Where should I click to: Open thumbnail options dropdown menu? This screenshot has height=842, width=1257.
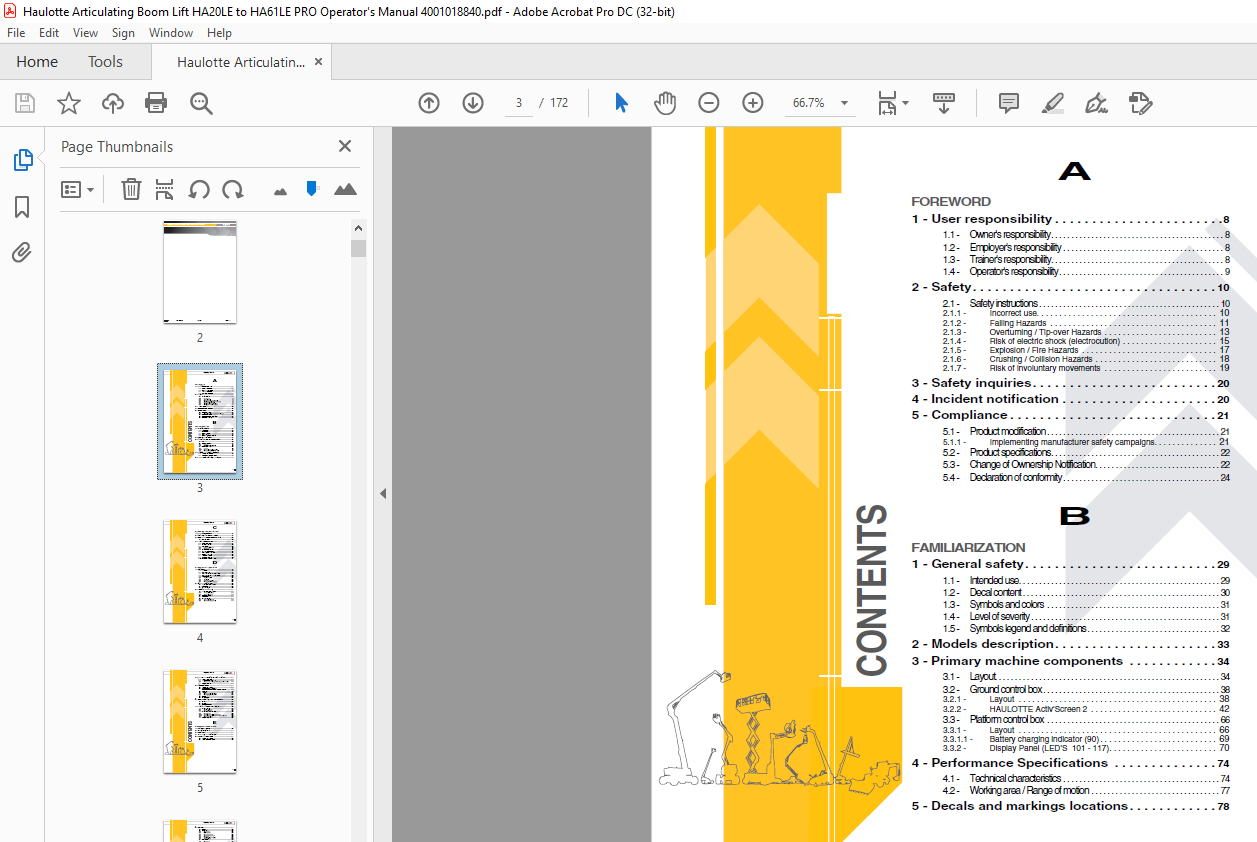[x=77, y=189]
